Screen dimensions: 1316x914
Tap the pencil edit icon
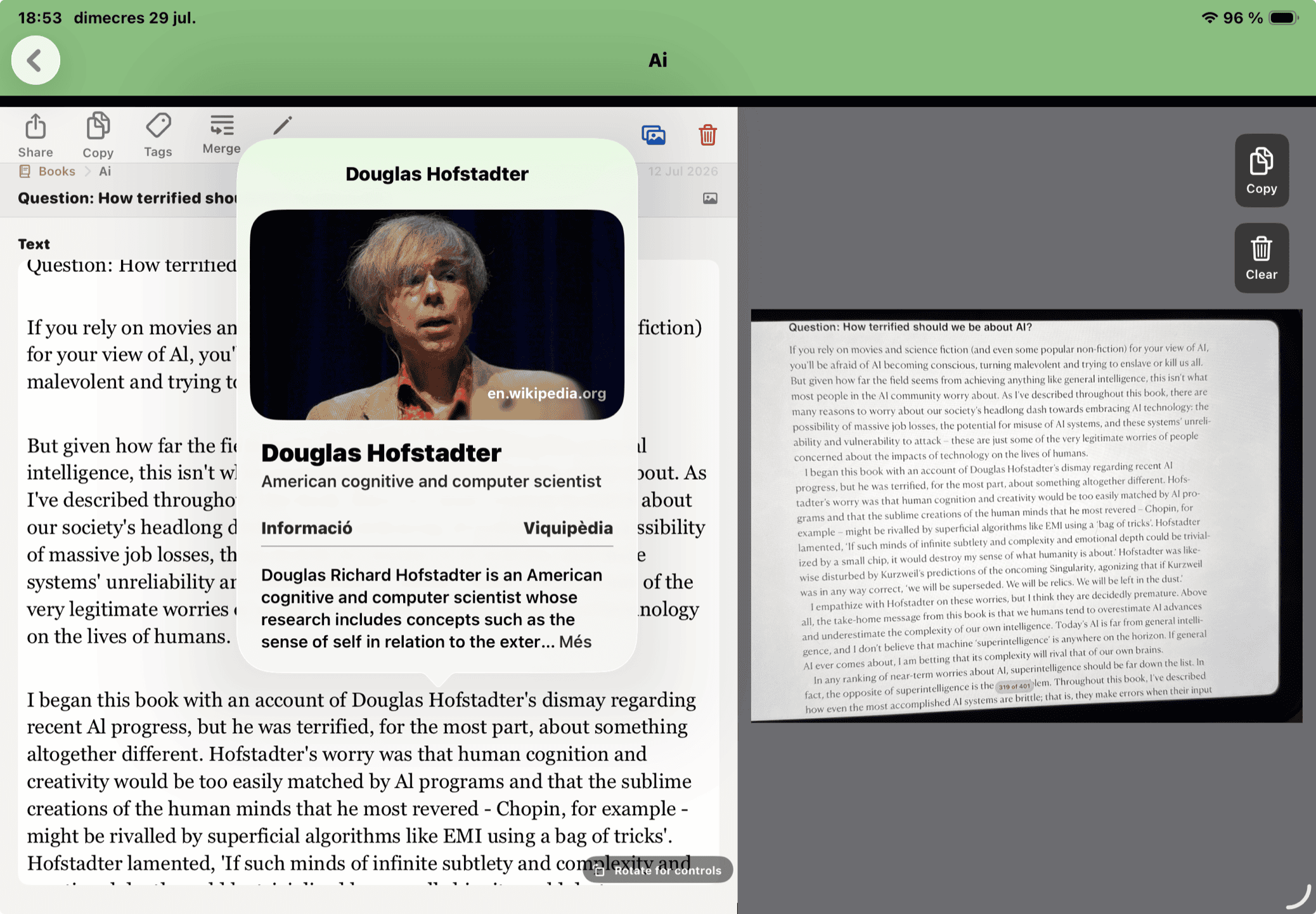click(283, 125)
